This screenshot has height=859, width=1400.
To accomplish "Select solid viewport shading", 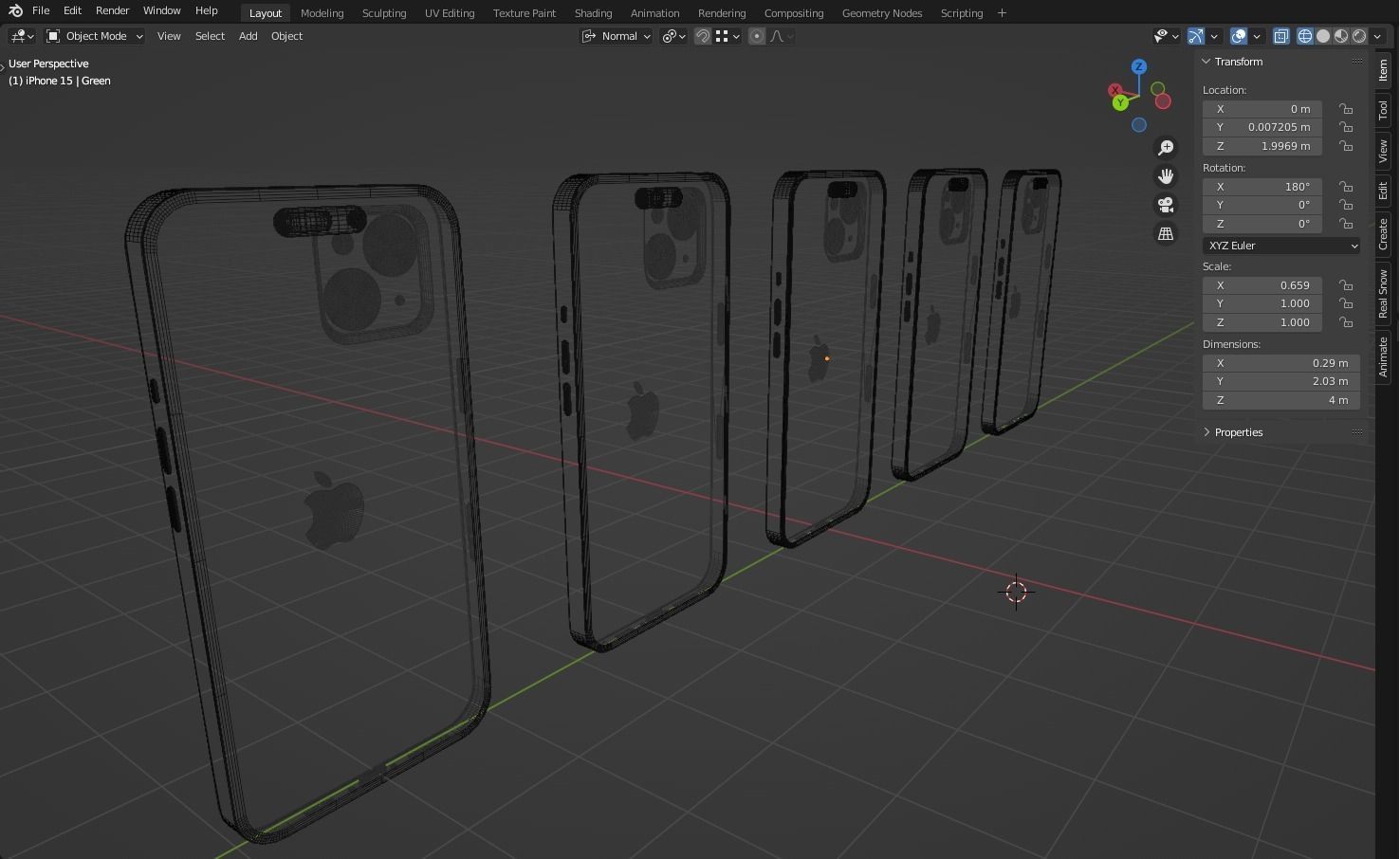I will (x=1323, y=36).
